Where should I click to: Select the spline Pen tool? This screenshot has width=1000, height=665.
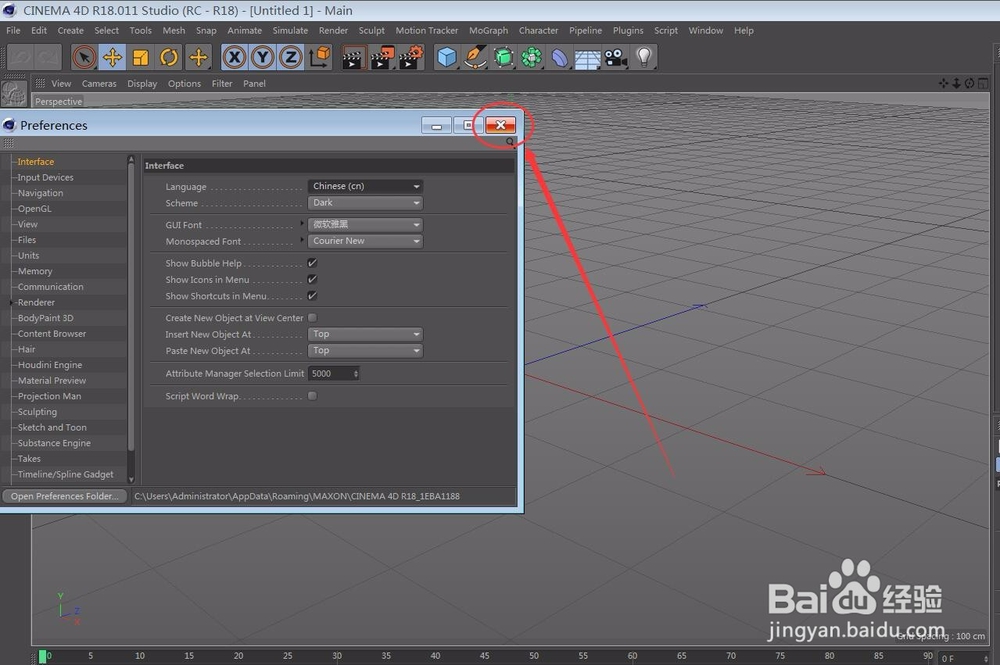tap(475, 57)
